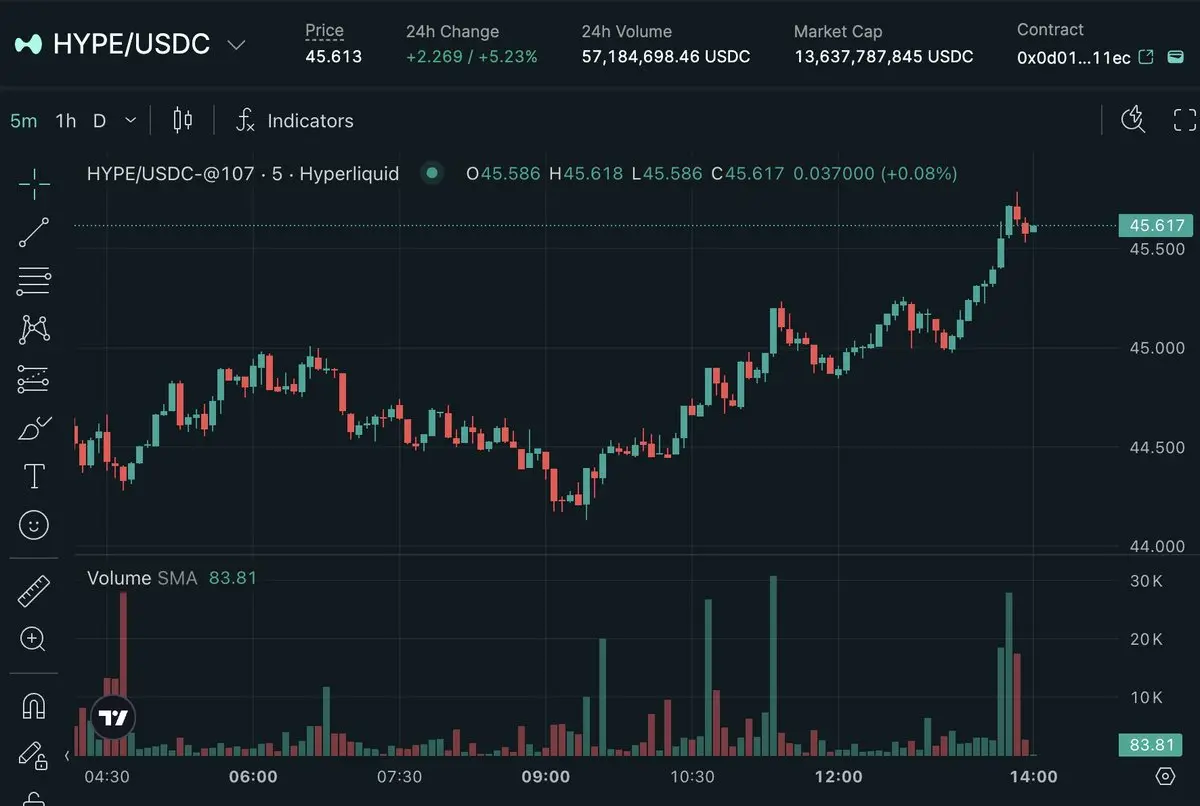Click the 24h Volume 57,184,698.46 USDC value
This screenshot has width=1200, height=806.
click(666, 57)
